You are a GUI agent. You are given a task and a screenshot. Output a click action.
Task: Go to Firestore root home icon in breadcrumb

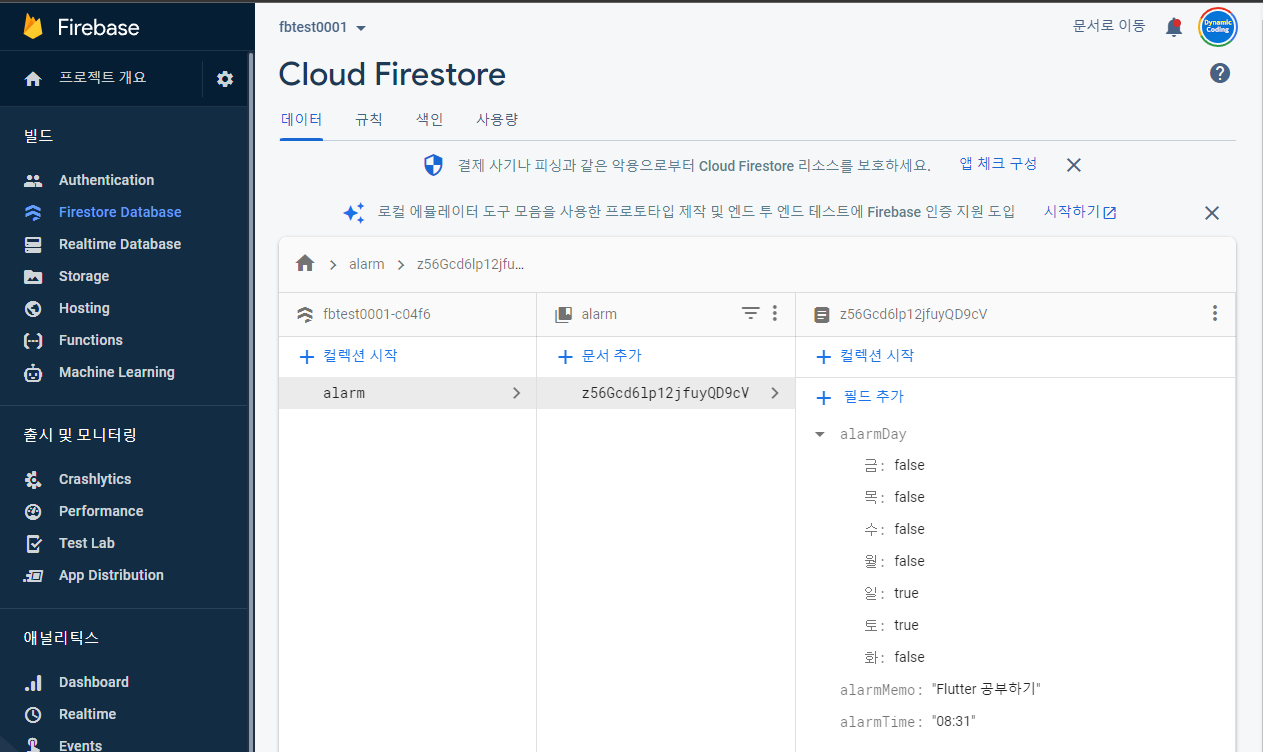click(305, 264)
